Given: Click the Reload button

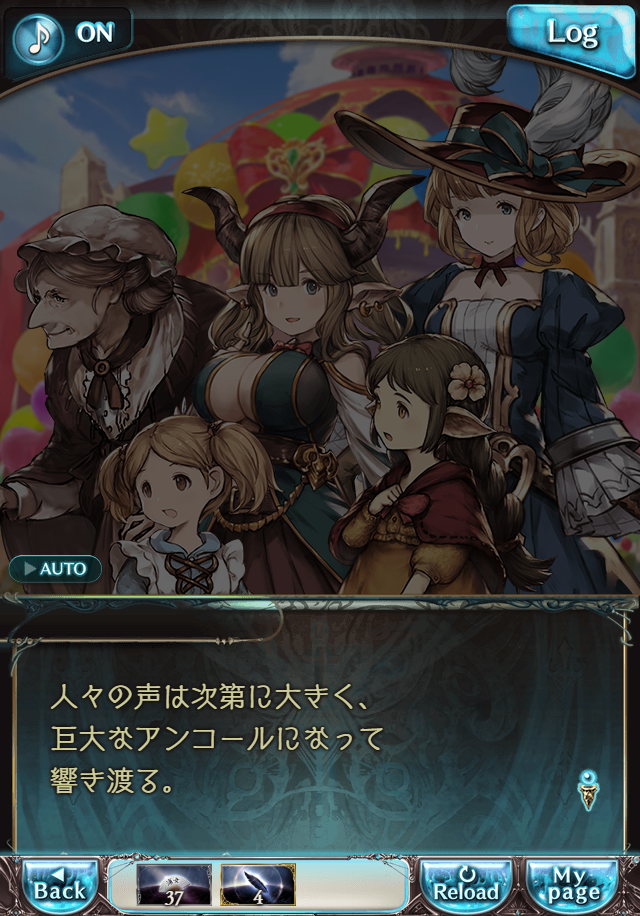Looking at the screenshot, I should click(466, 886).
